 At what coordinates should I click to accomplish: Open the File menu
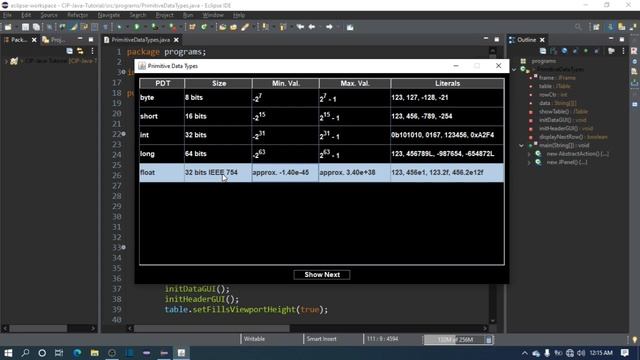[7, 15]
